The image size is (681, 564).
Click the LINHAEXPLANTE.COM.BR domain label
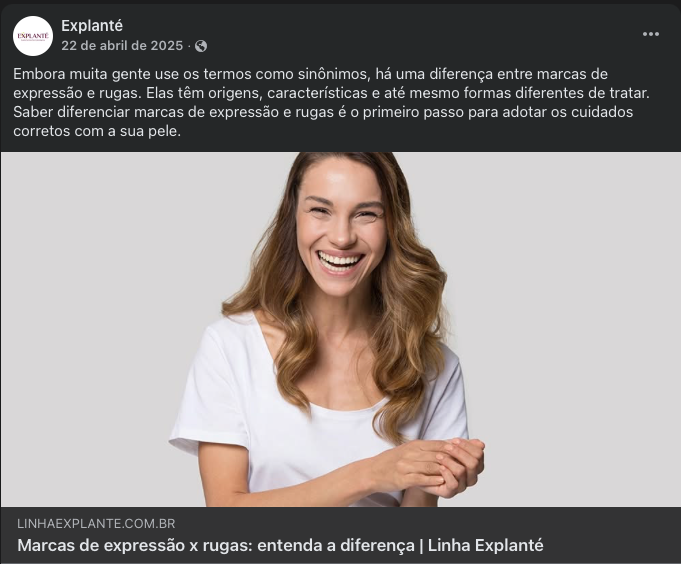(x=96, y=524)
